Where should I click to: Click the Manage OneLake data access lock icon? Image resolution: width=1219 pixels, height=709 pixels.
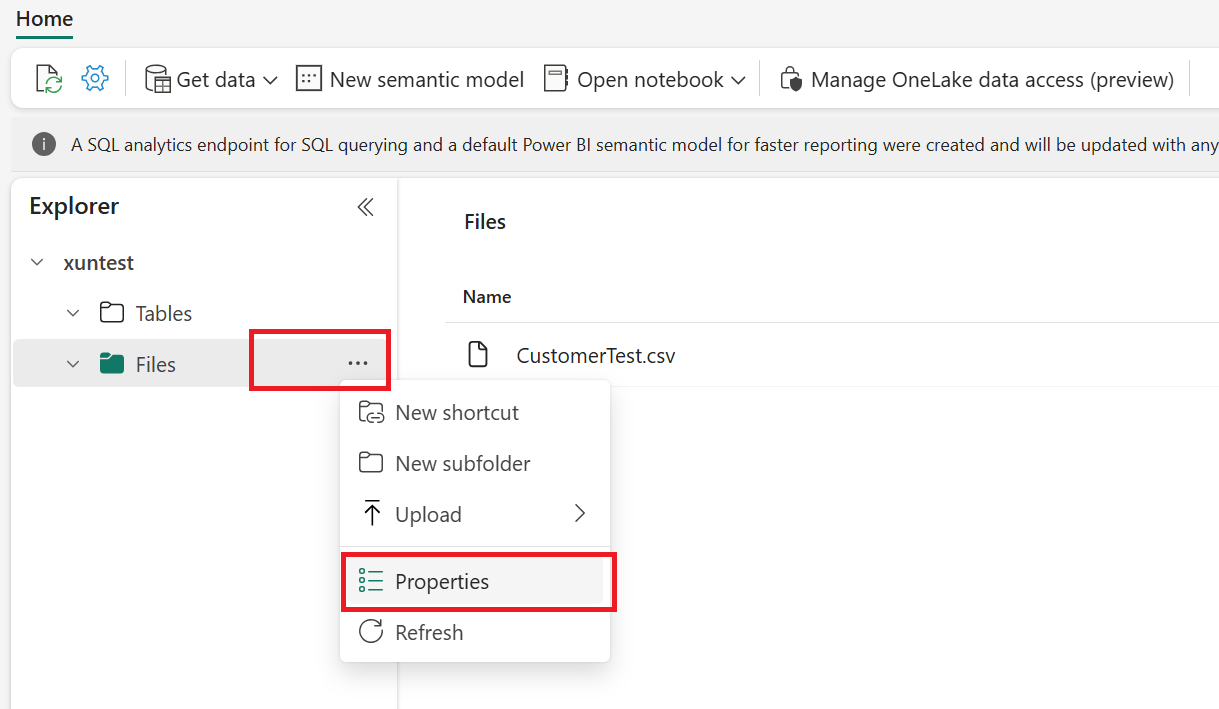click(791, 79)
